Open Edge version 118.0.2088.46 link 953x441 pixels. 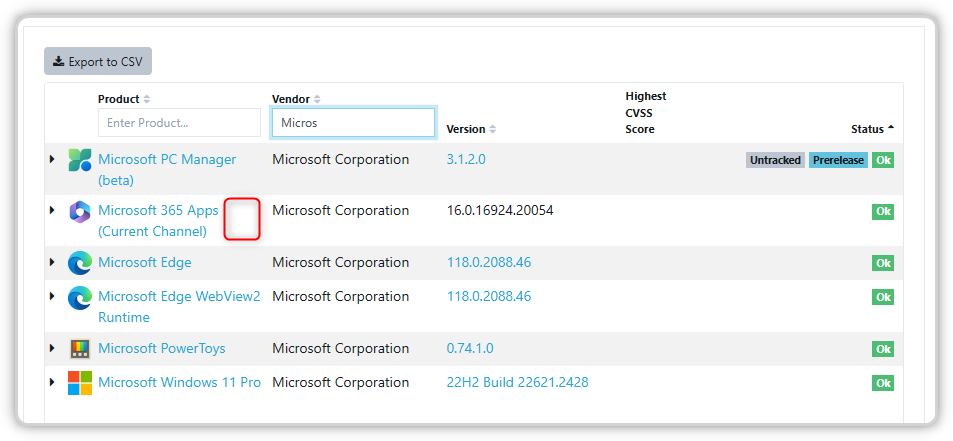tap(489, 262)
